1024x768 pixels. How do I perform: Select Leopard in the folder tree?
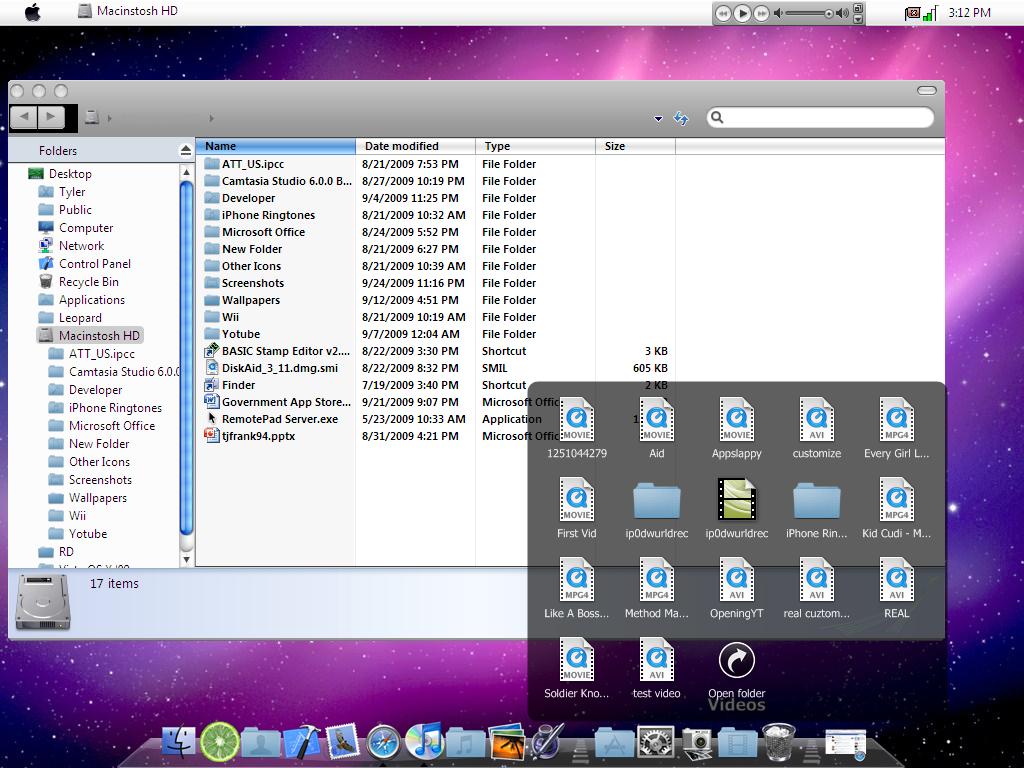click(x=71, y=317)
